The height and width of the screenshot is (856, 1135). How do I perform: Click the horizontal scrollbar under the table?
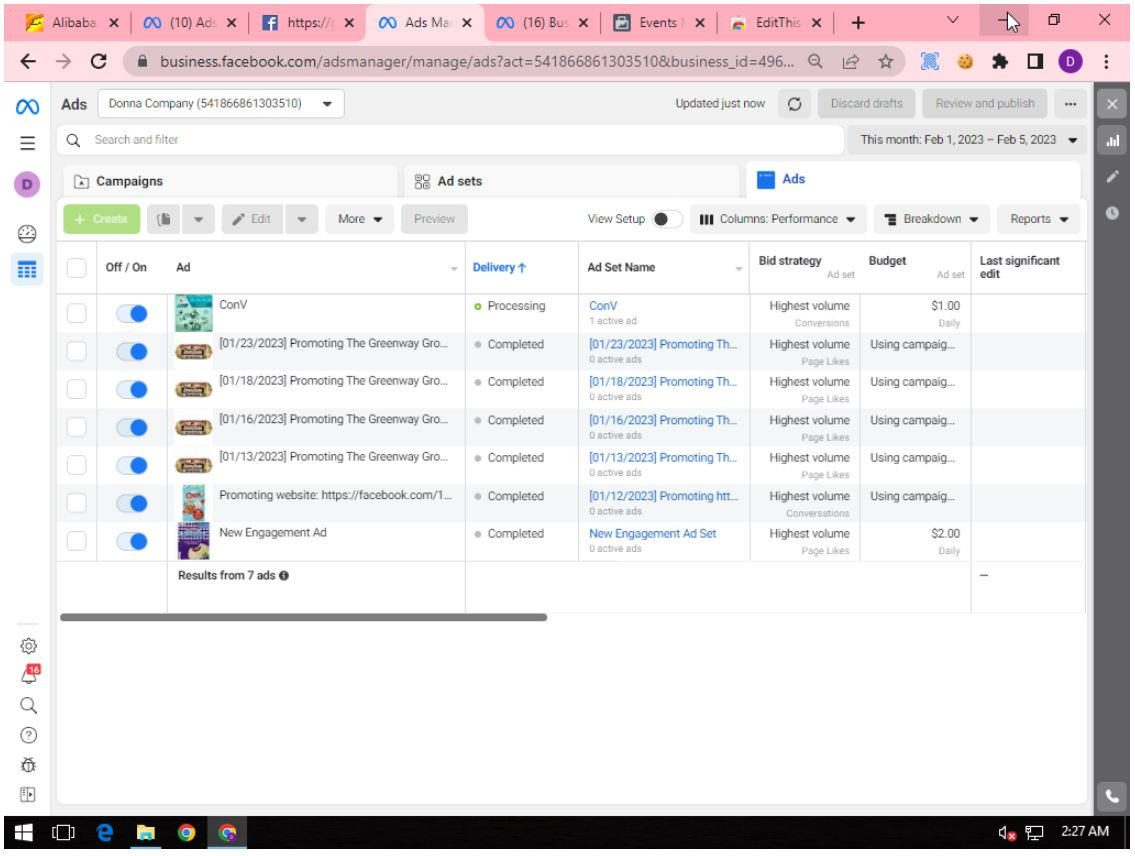point(303,617)
